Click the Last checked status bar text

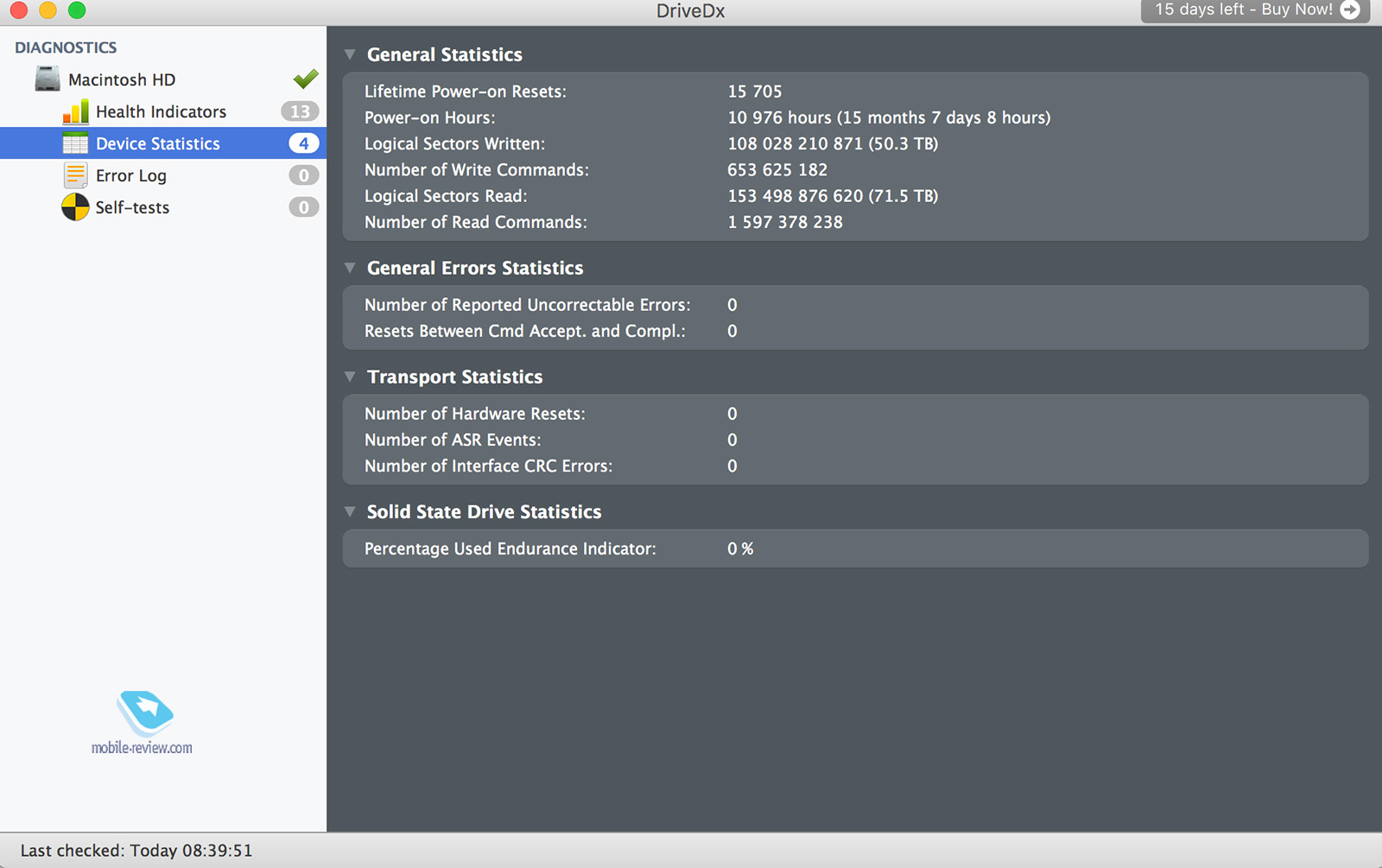(136, 851)
